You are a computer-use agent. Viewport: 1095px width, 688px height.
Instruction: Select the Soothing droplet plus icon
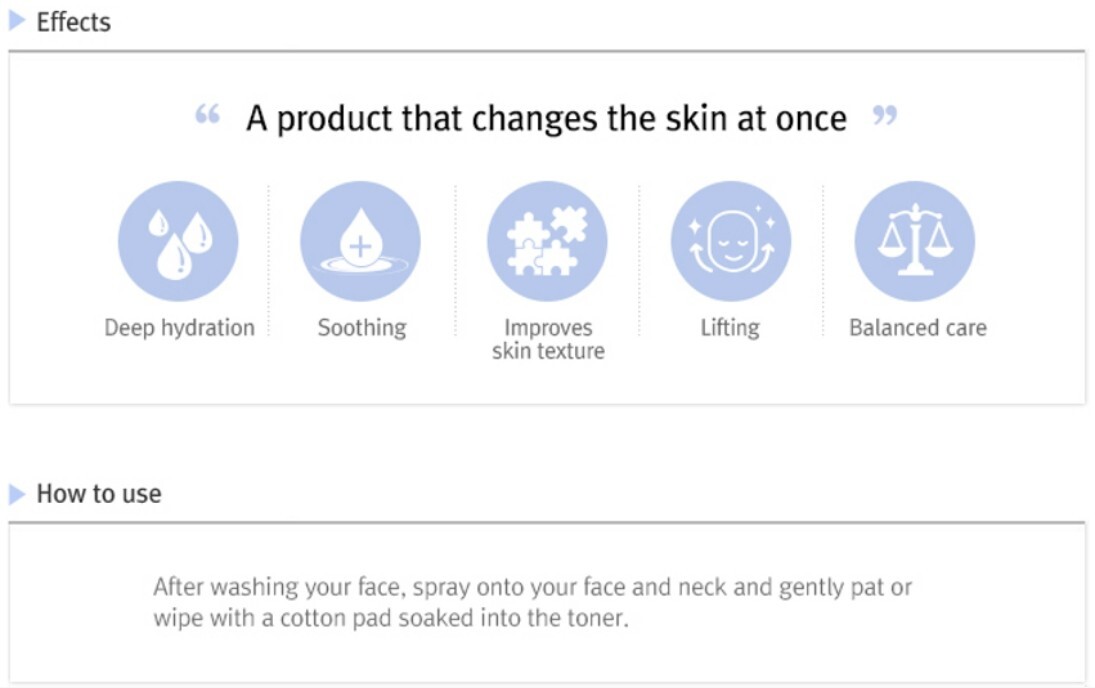(x=360, y=241)
